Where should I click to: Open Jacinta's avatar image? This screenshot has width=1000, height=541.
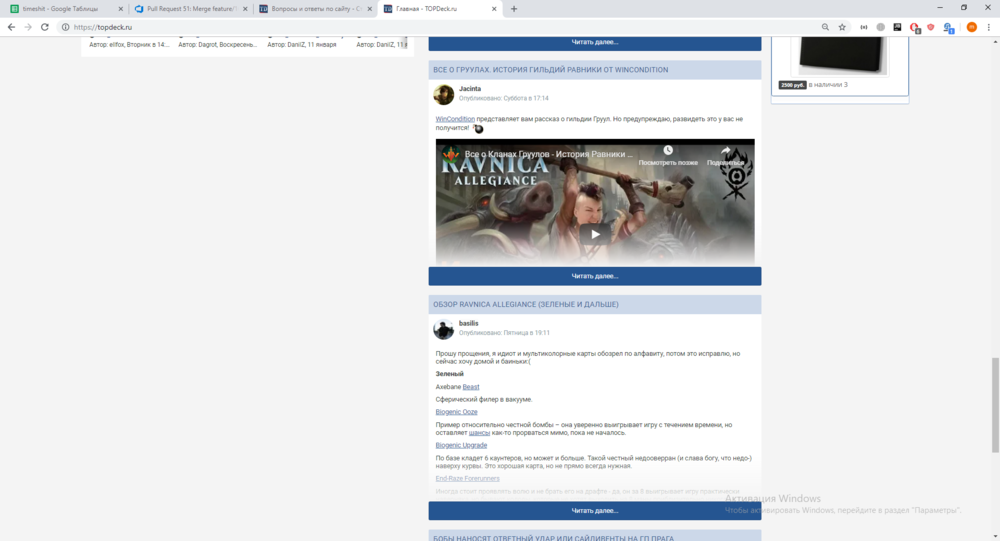pos(443,94)
